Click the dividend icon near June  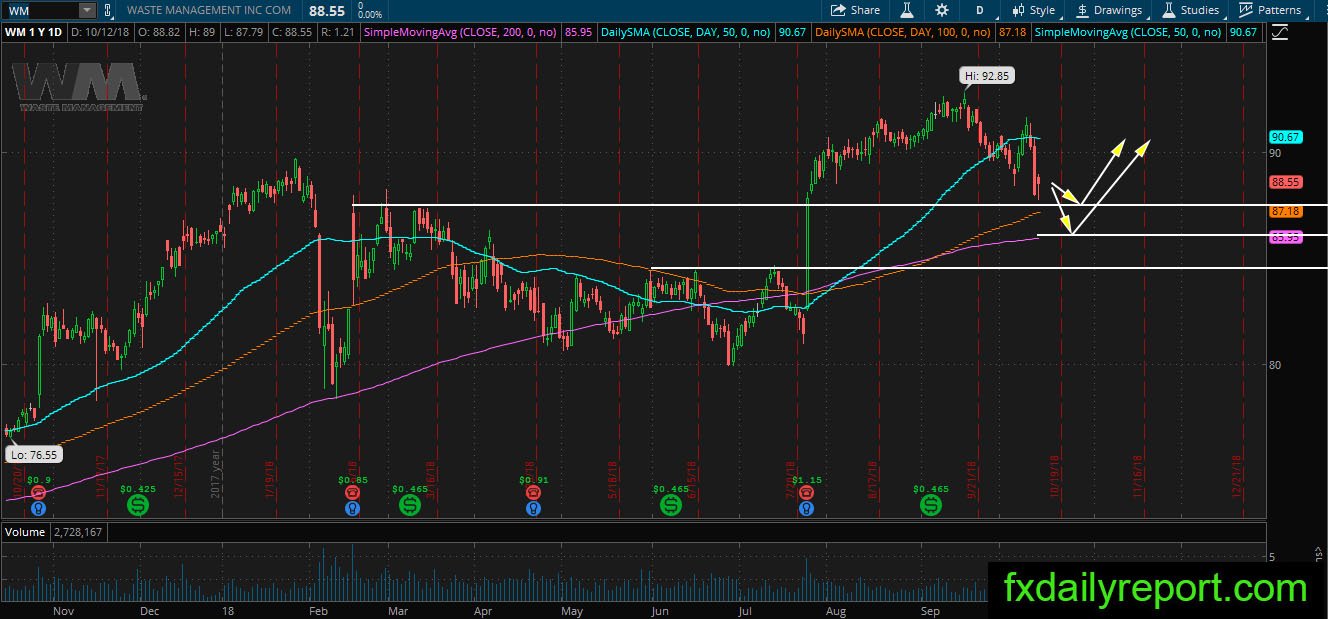click(670, 505)
